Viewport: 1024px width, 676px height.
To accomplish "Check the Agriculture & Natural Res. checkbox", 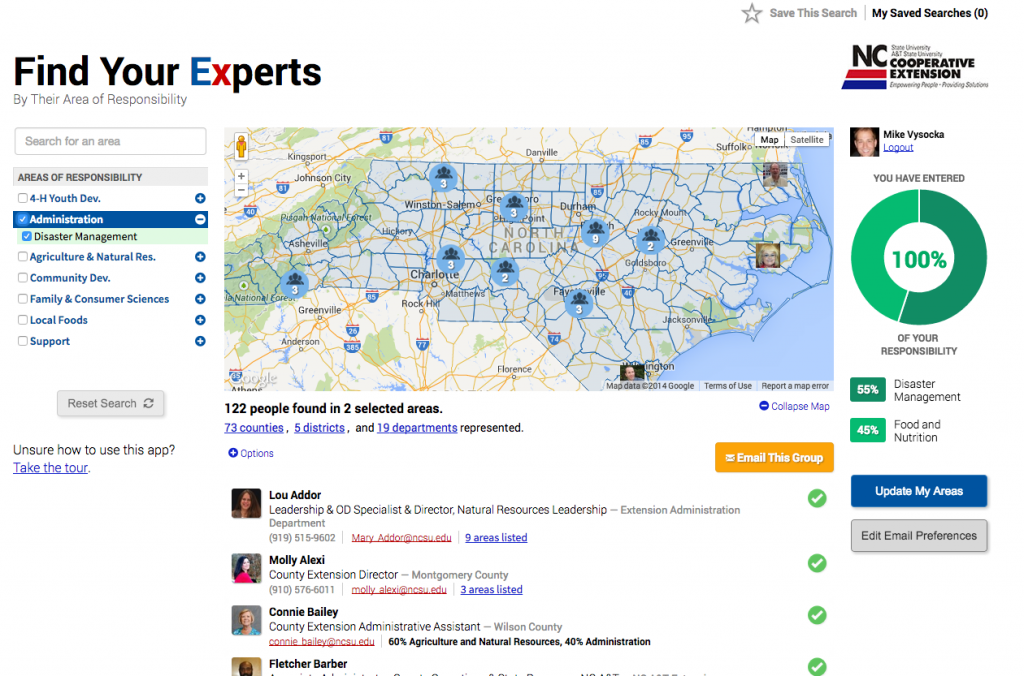I will [23, 257].
